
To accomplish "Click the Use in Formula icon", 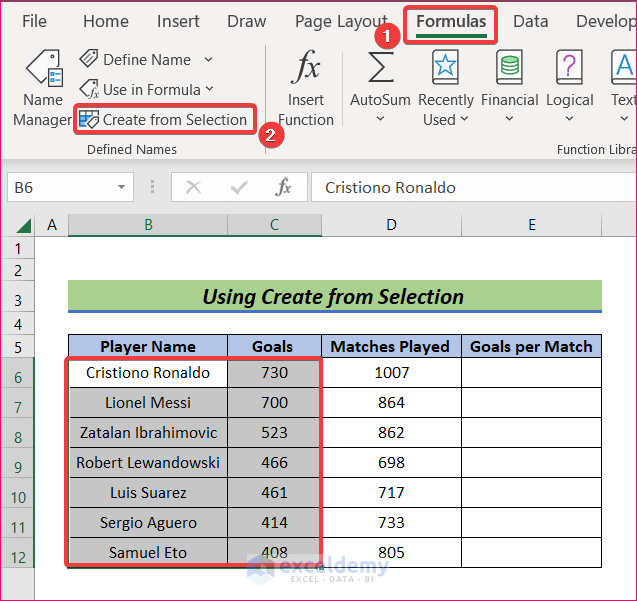I will pyautogui.click(x=89, y=89).
